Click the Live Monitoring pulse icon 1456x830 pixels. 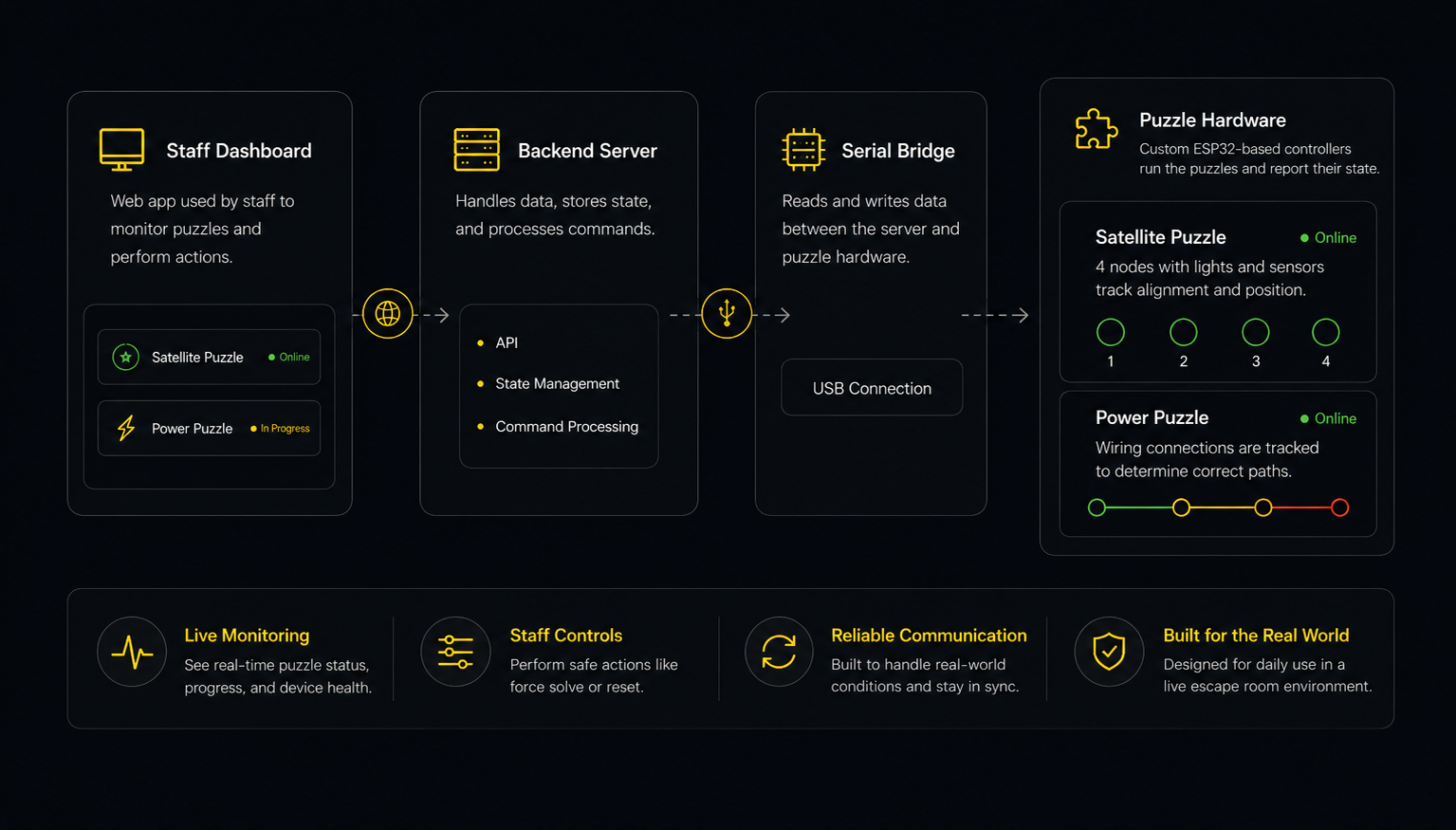pyautogui.click(x=132, y=652)
